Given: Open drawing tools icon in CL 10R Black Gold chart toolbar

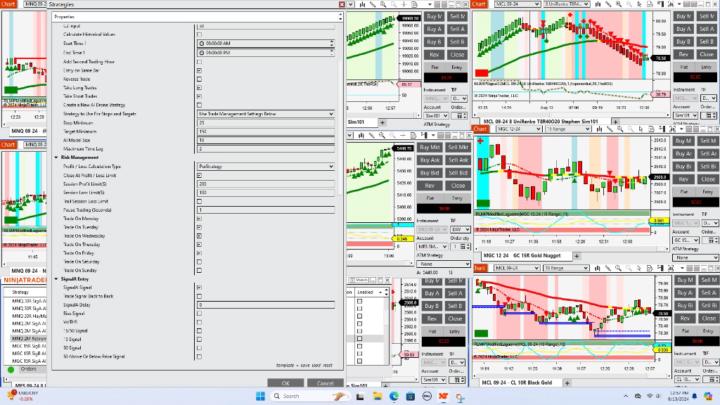Looking at the screenshot, I should coord(608,268).
